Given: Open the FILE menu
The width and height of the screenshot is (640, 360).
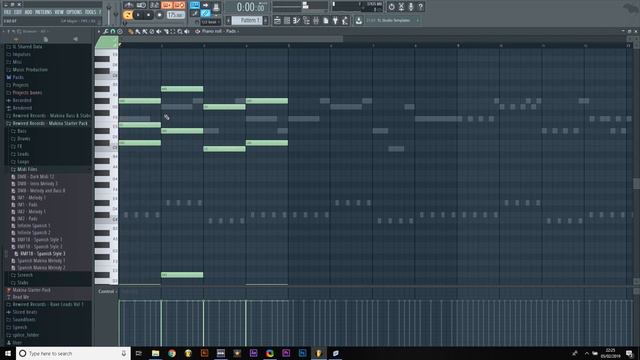Looking at the screenshot, I should tap(7, 12).
